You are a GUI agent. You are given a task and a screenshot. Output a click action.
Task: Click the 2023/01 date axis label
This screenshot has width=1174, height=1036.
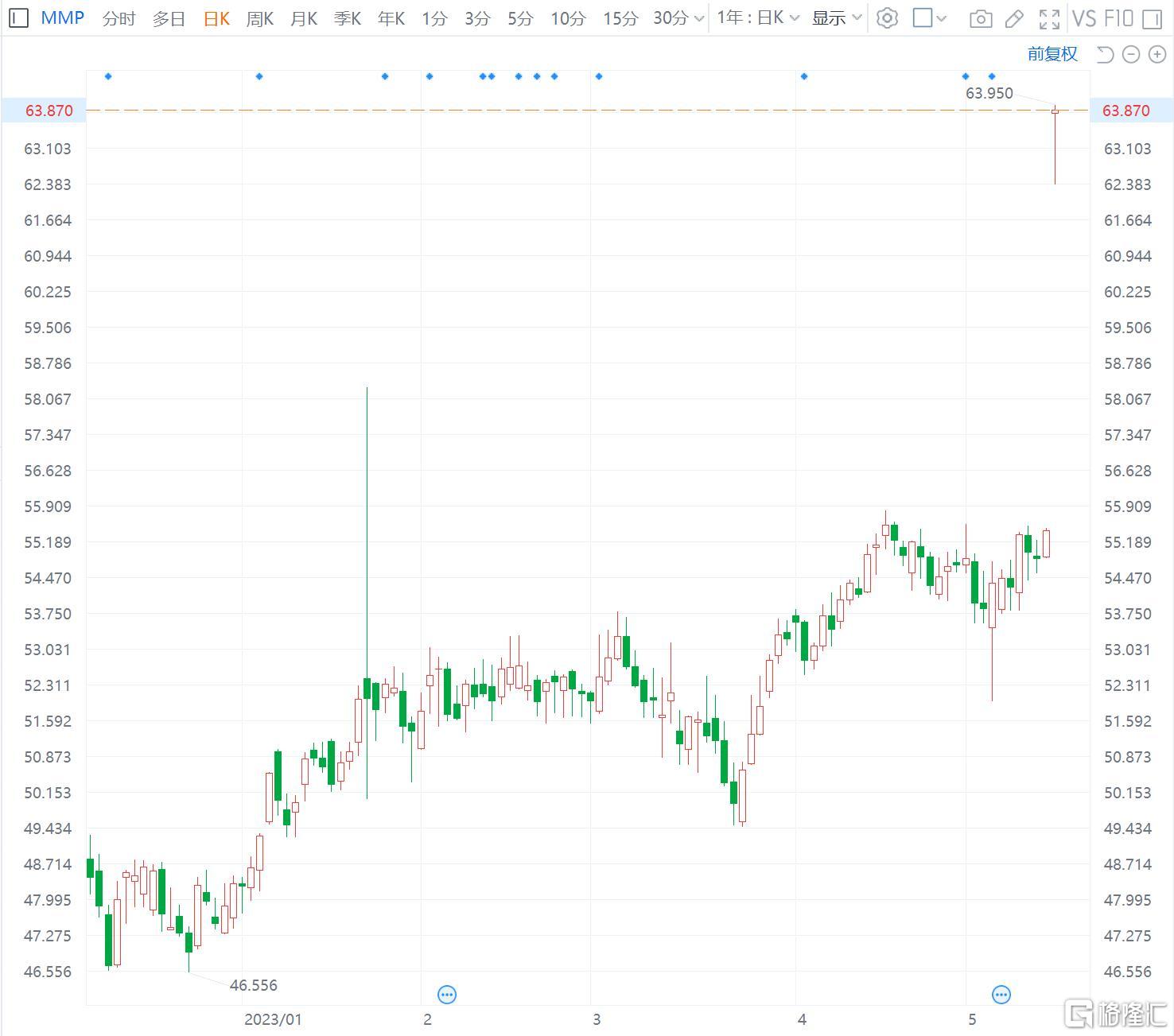[273, 1019]
